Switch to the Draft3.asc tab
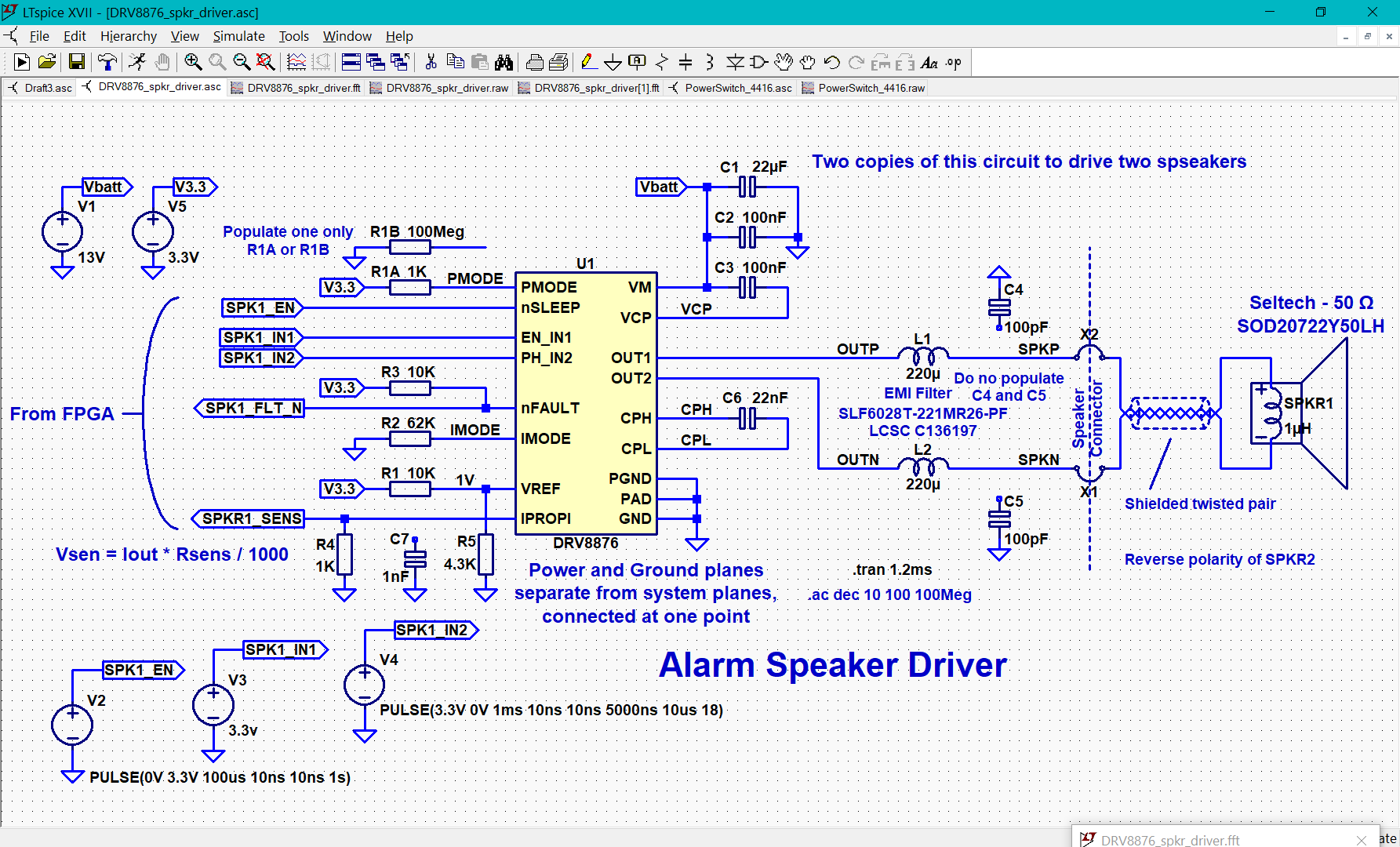Viewport: 1400px width, 847px height. pos(40,88)
